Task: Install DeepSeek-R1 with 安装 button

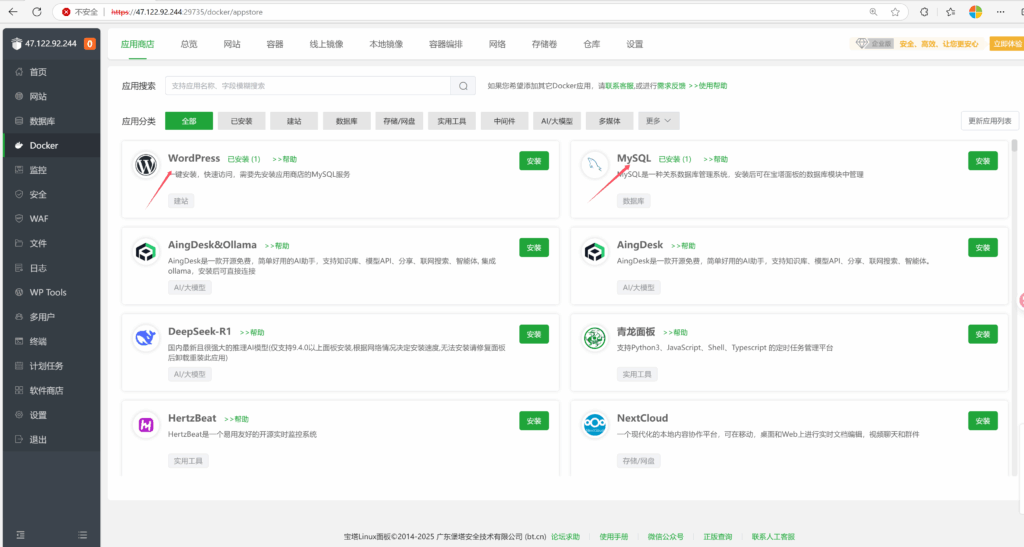Action: (x=534, y=334)
